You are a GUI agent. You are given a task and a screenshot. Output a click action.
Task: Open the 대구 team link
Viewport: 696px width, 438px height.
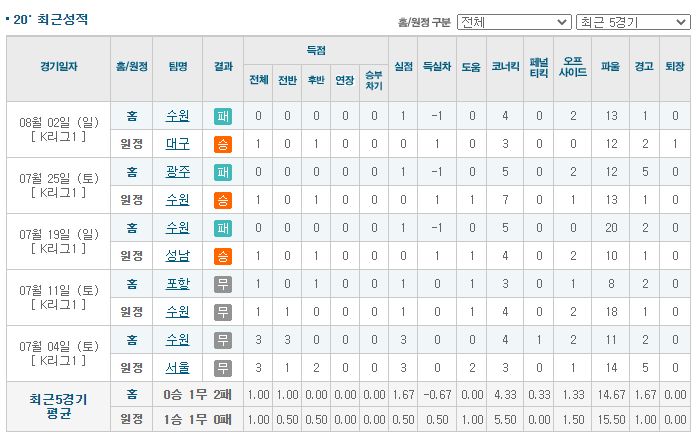click(x=178, y=144)
